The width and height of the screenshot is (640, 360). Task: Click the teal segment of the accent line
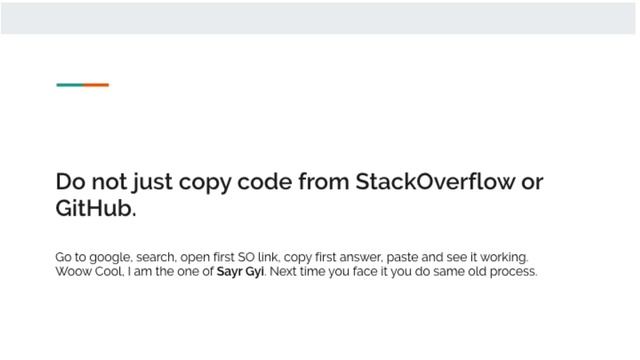pos(70,85)
